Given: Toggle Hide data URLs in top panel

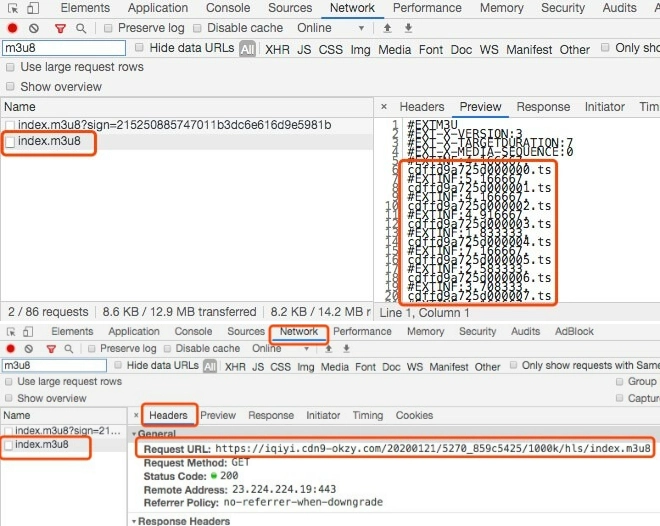Looking at the screenshot, I should click(x=139, y=48).
